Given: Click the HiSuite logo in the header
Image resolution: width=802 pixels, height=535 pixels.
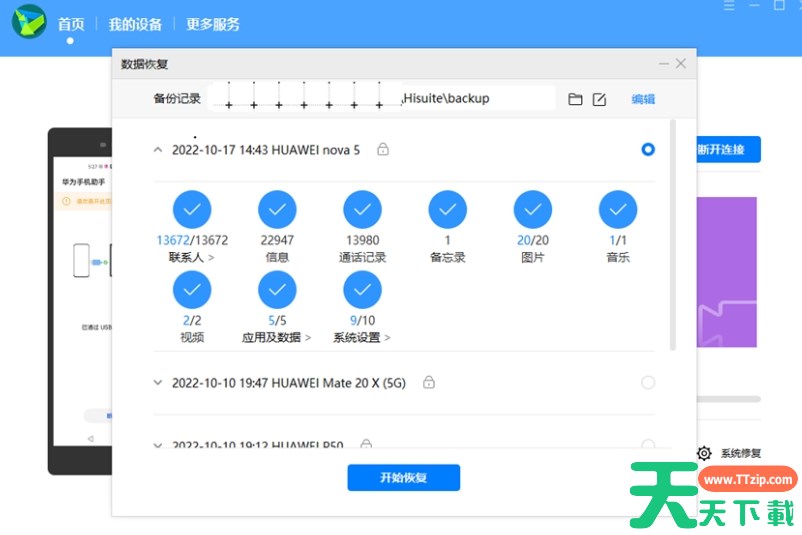Looking at the screenshot, I should [x=29, y=22].
